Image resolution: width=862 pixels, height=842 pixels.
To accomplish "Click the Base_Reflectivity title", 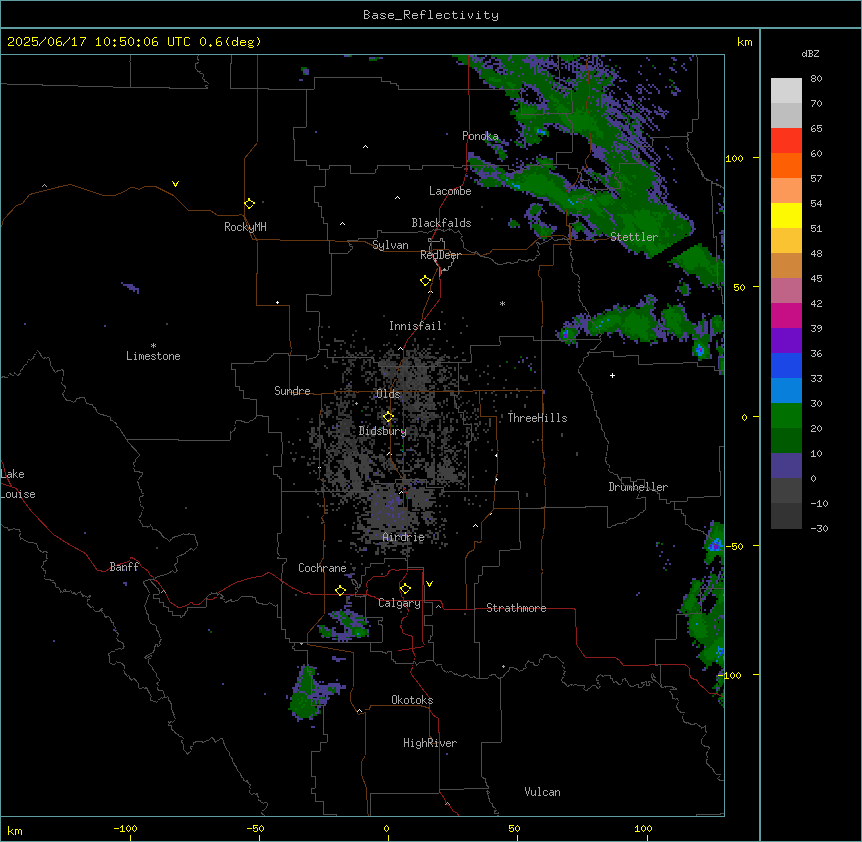I will pyautogui.click(x=431, y=15).
